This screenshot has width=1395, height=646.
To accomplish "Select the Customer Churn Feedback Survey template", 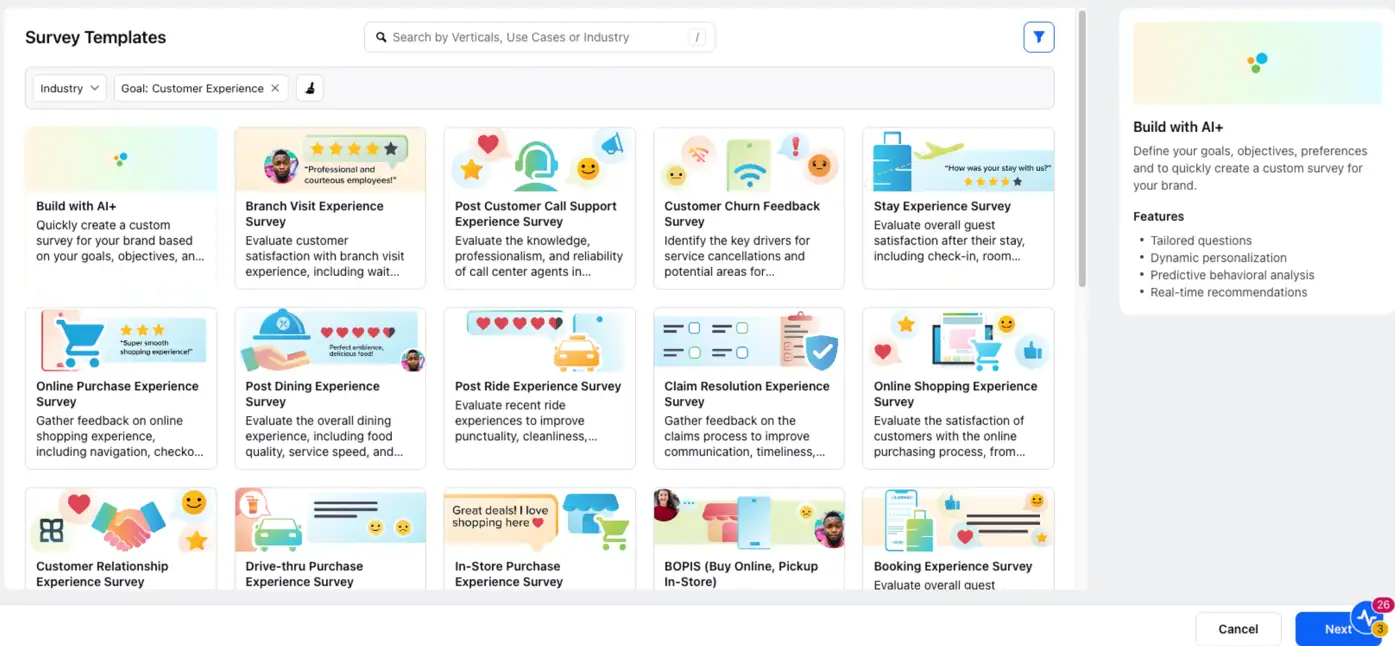I will pos(748,207).
